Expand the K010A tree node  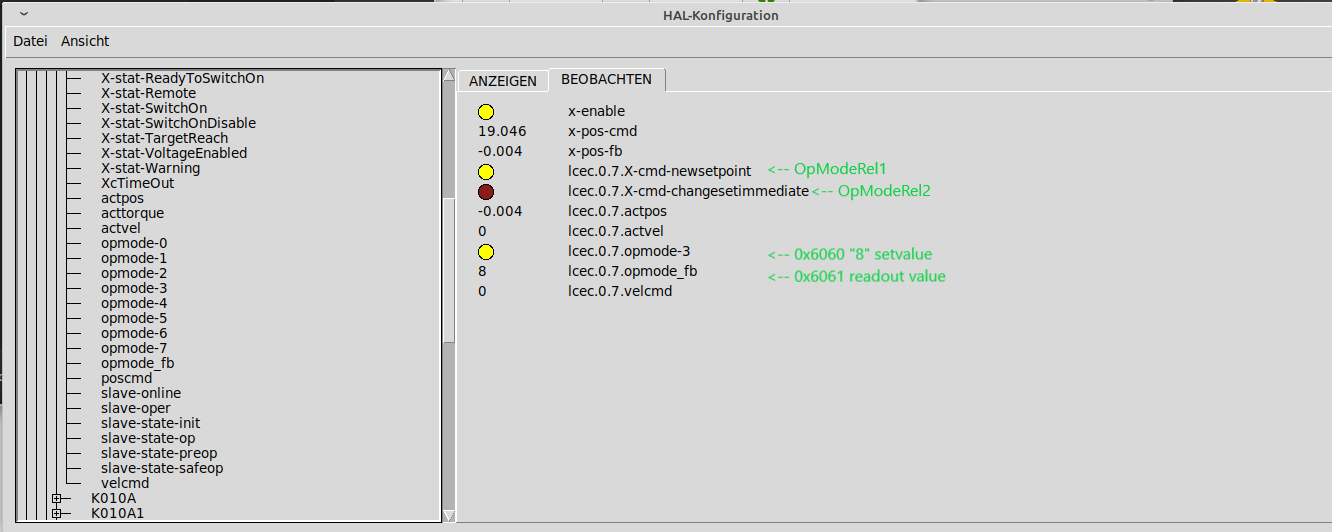57,498
